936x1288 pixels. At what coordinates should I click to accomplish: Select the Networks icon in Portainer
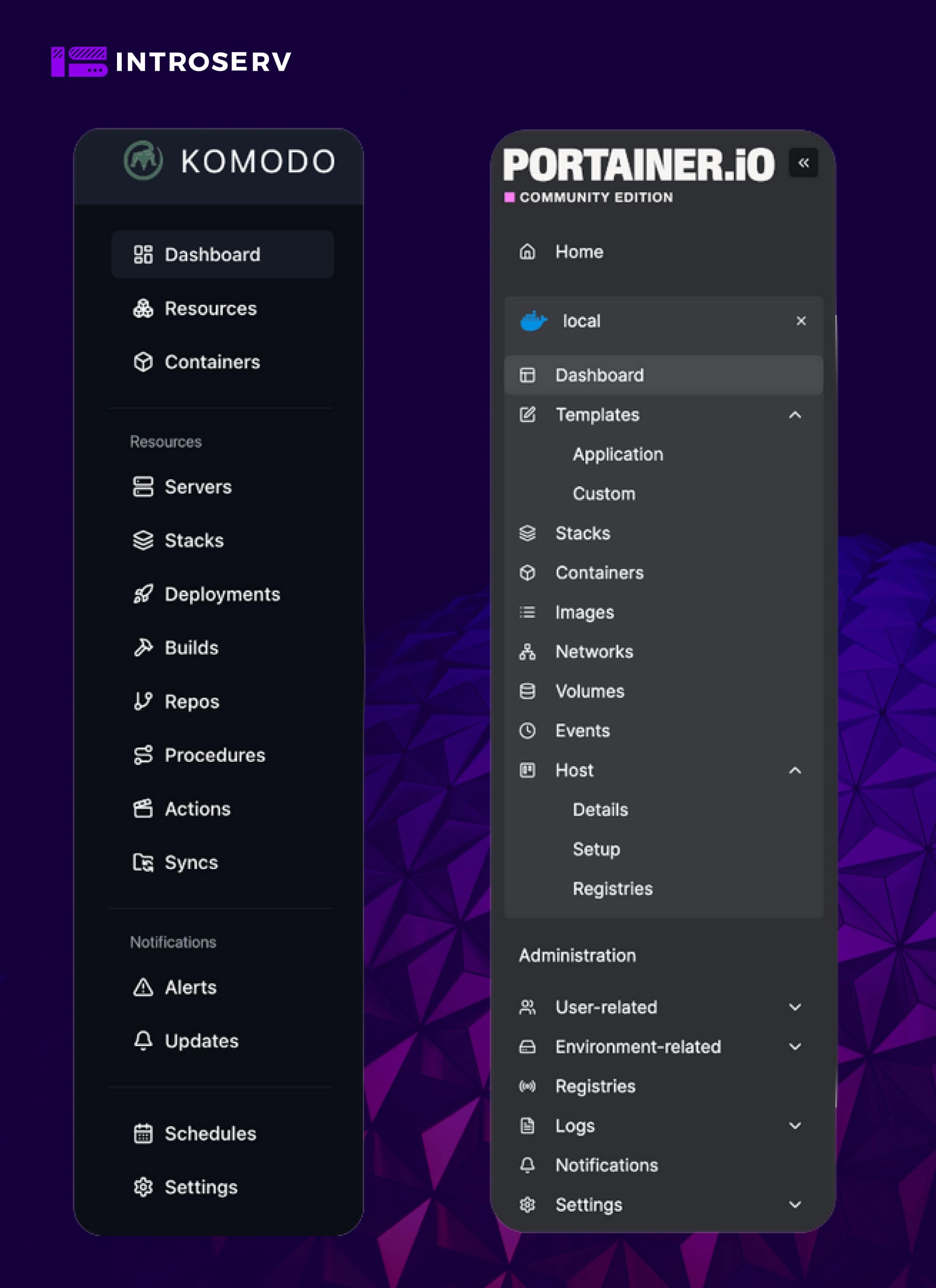(x=527, y=652)
